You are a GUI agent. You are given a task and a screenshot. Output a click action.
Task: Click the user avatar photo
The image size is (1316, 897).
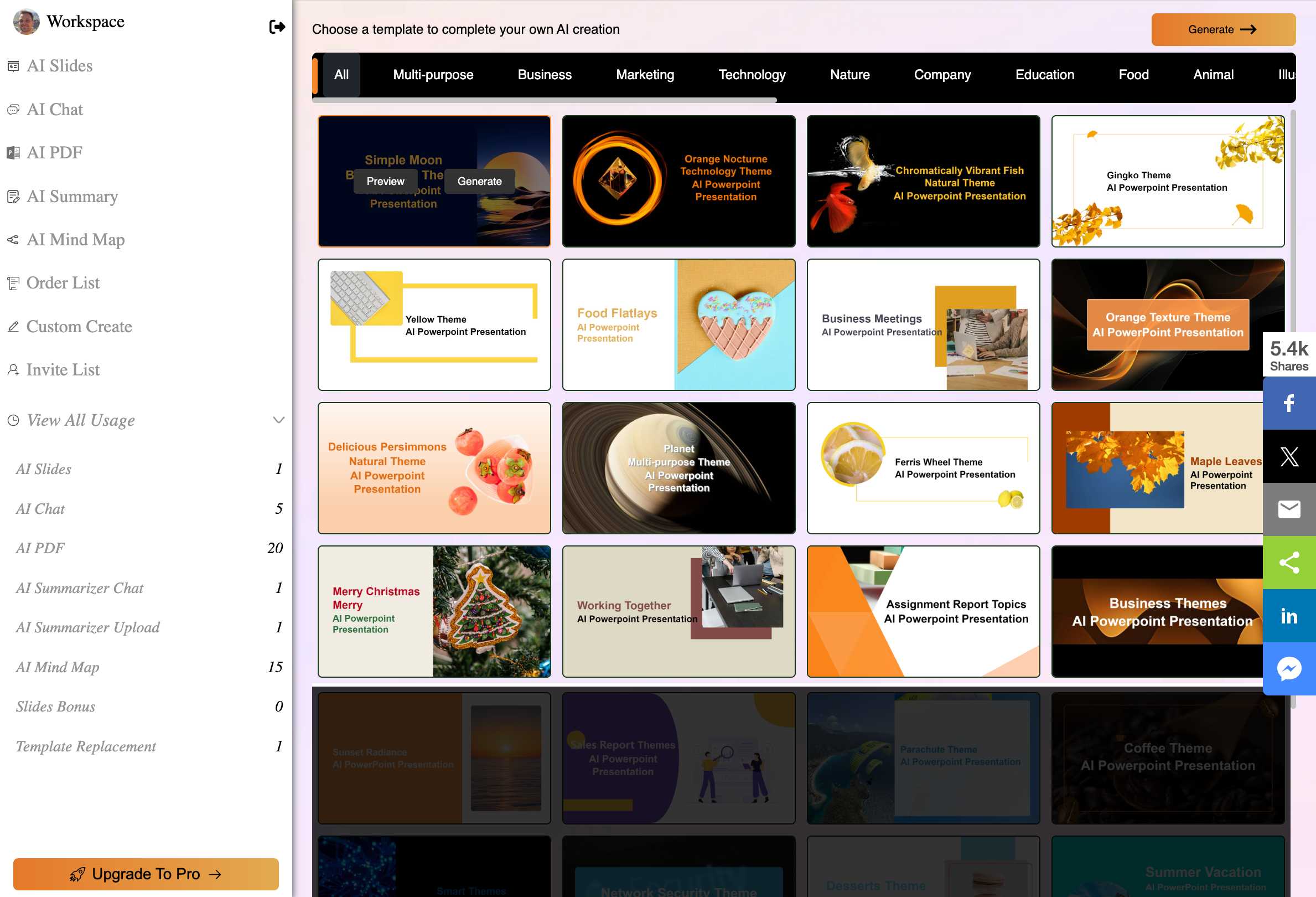pos(26,22)
